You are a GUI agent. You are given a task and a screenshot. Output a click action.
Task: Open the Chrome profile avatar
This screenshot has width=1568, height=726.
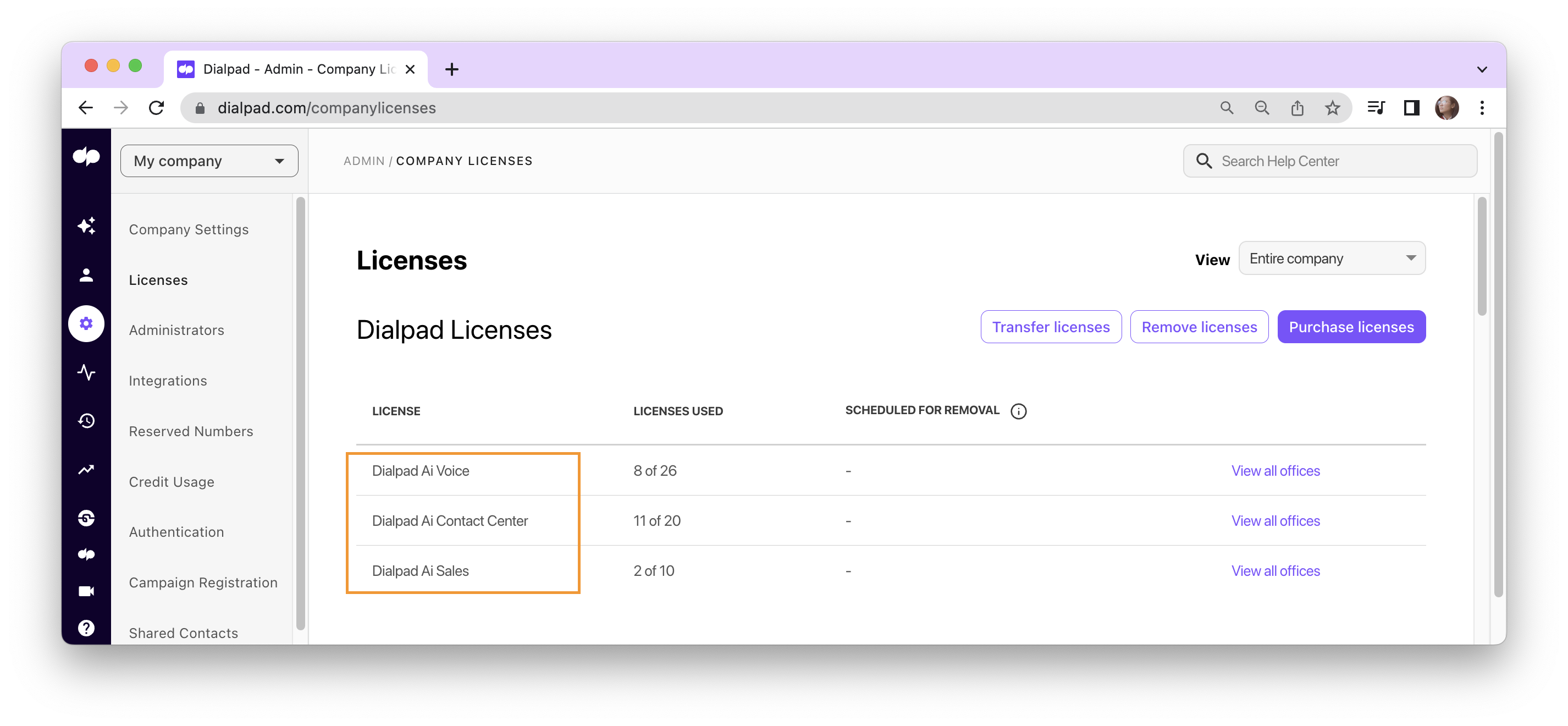[x=1447, y=108]
